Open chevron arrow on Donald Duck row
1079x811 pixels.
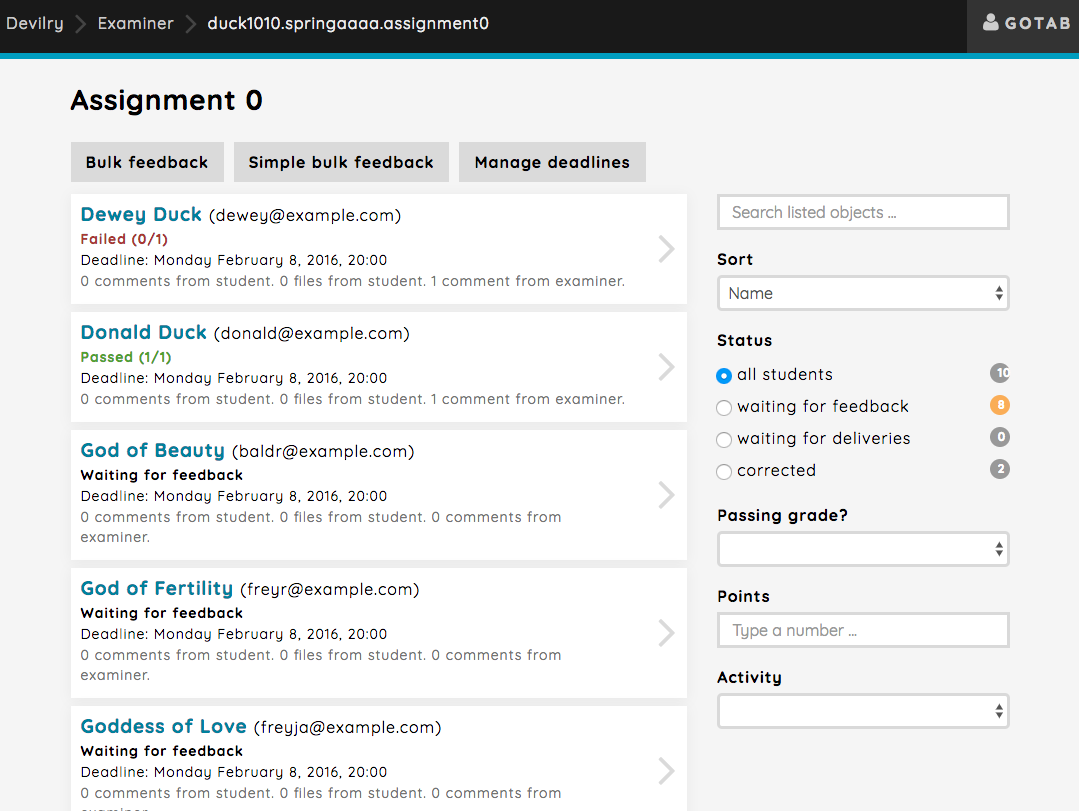tap(666, 367)
